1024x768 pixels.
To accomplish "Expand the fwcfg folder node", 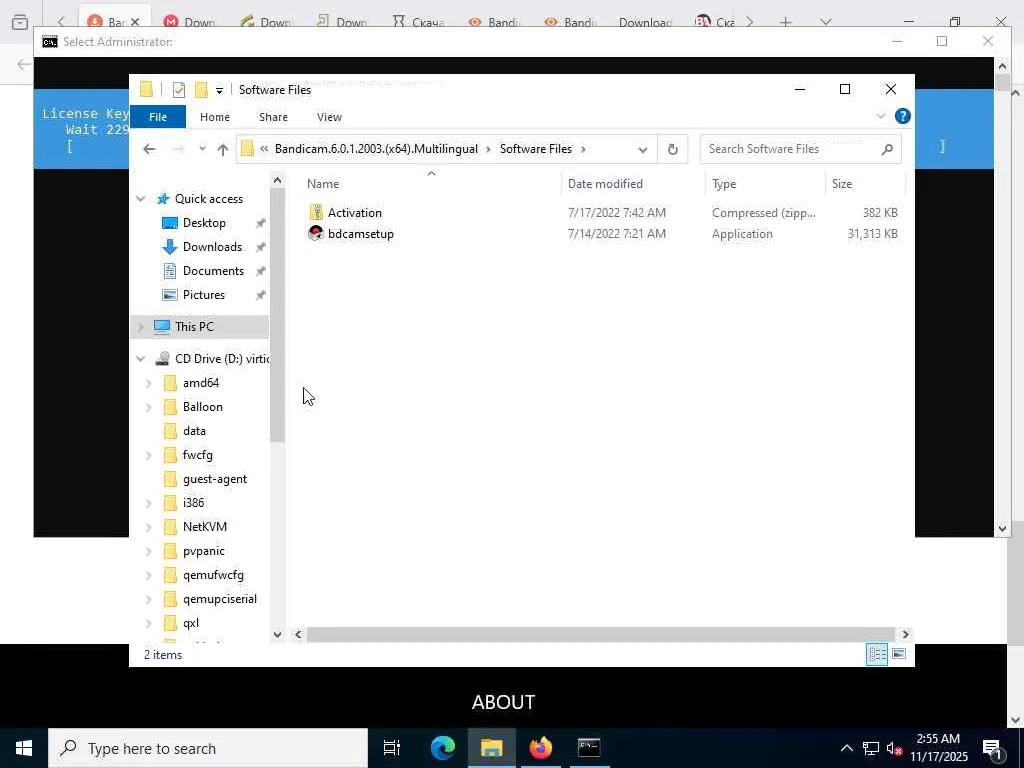I will pyautogui.click(x=149, y=455).
